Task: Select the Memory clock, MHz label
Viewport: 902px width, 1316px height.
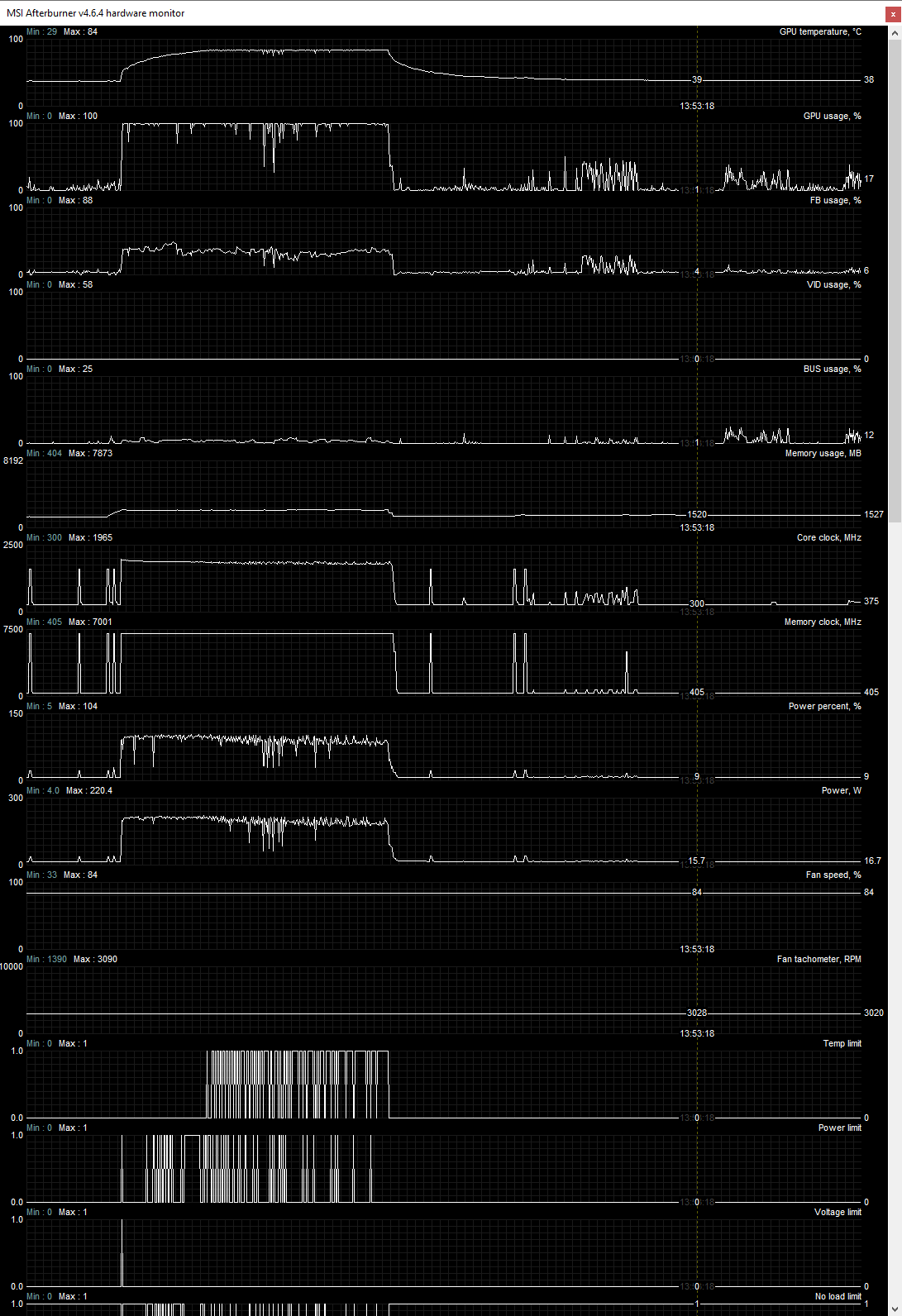Action: pyautogui.click(x=823, y=622)
